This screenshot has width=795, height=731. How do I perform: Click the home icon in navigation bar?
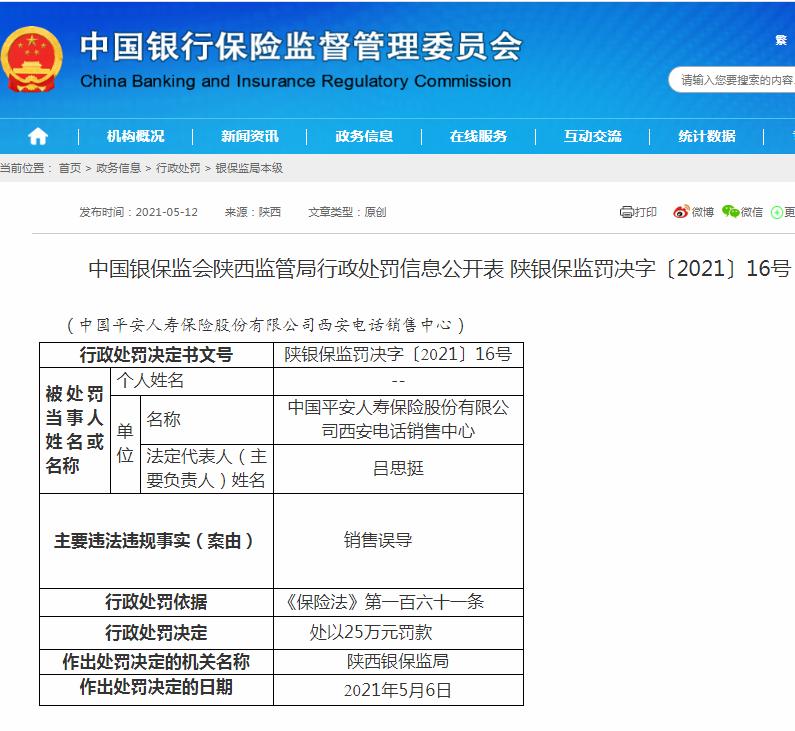[38, 136]
